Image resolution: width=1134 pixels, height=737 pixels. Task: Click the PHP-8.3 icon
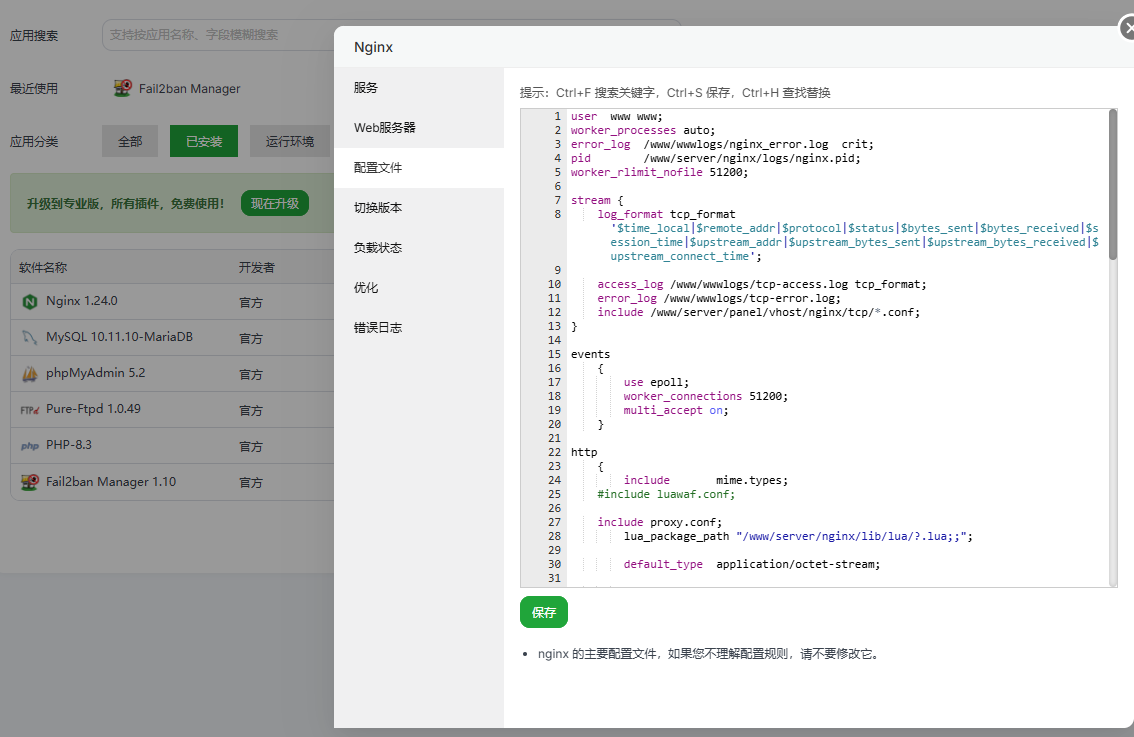click(x=29, y=445)
